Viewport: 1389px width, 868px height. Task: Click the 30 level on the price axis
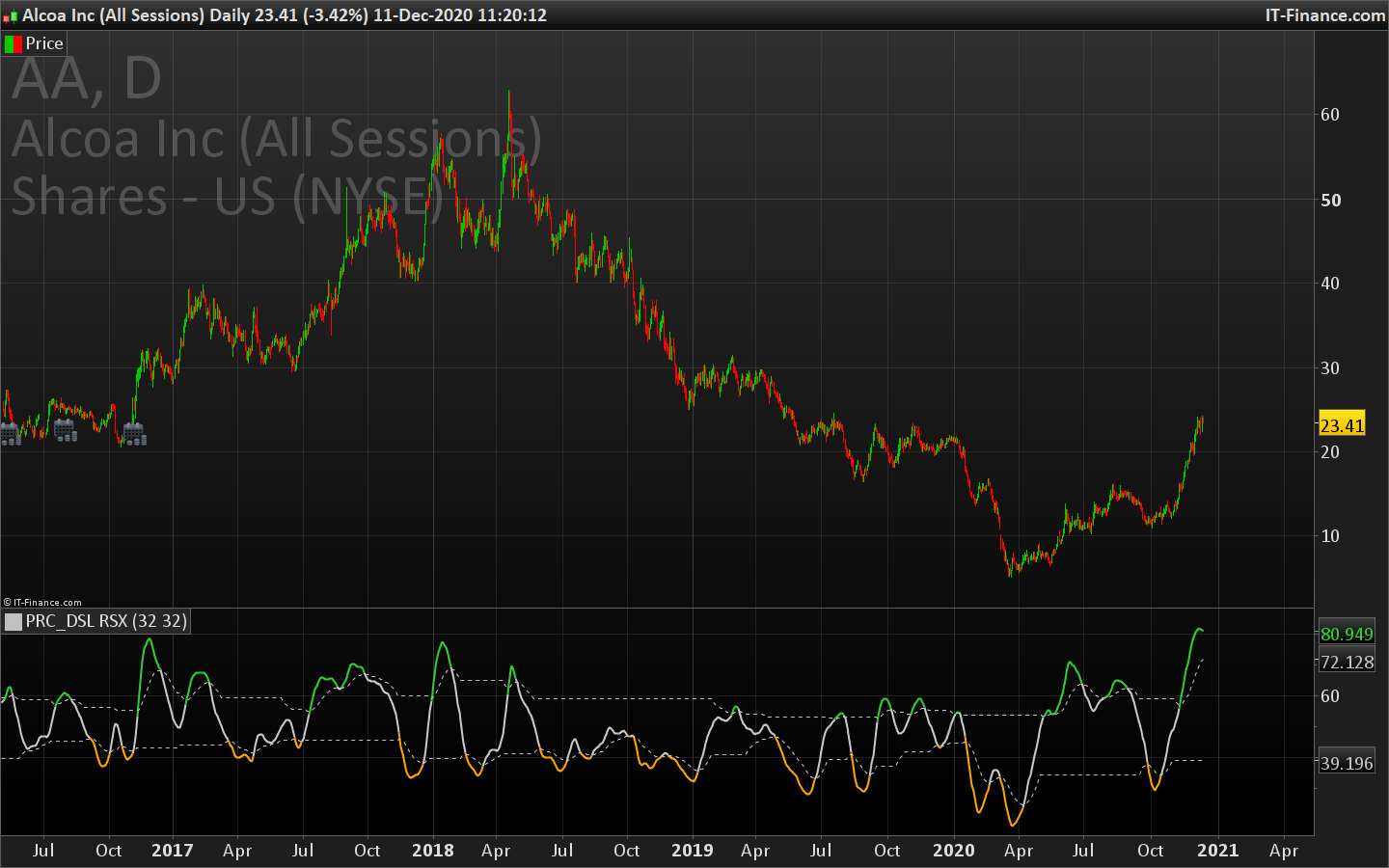pos(1330,368)
